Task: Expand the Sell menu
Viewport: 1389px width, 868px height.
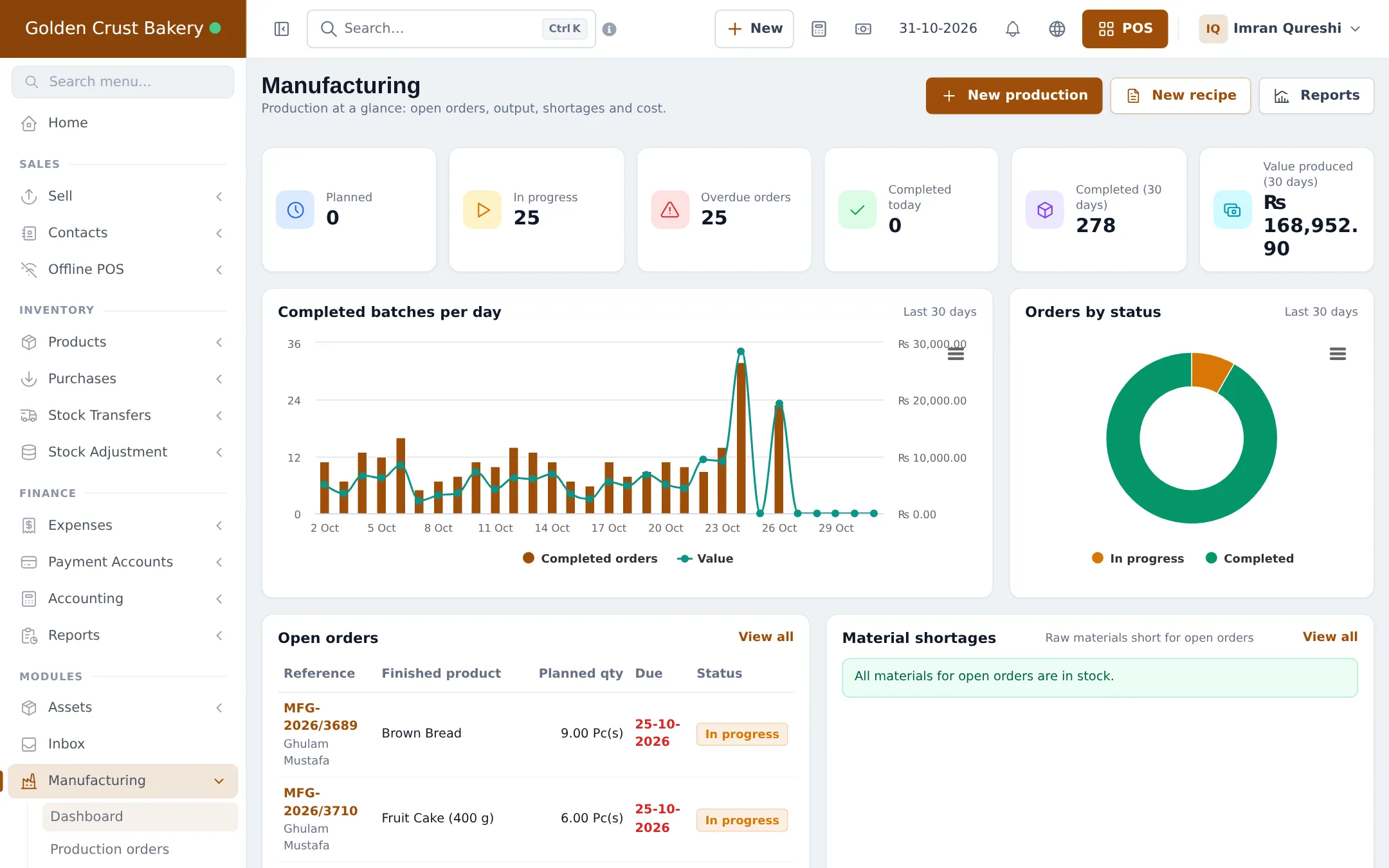Action: pos(122,196)
